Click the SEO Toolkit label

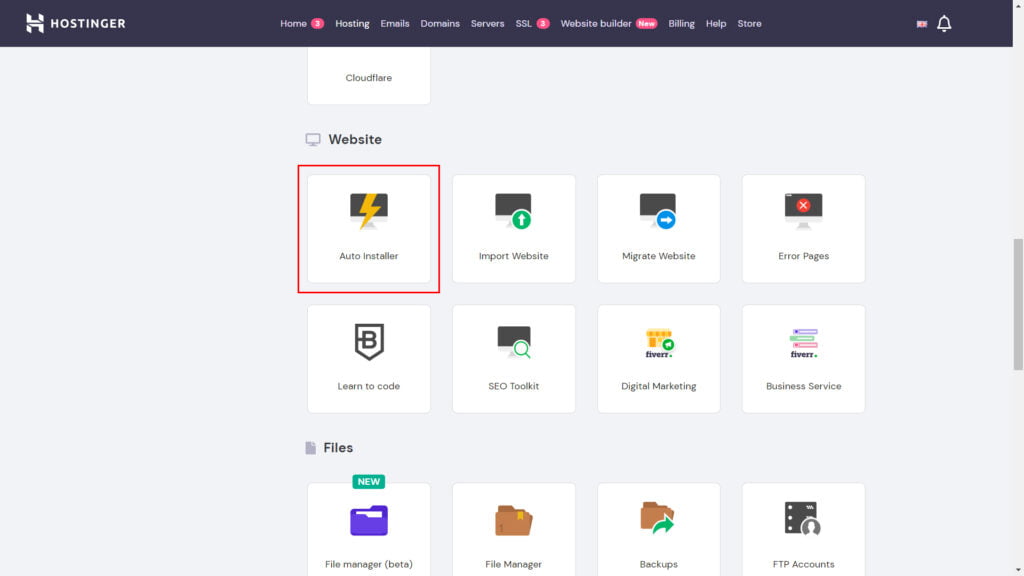(x=513, y=386)
